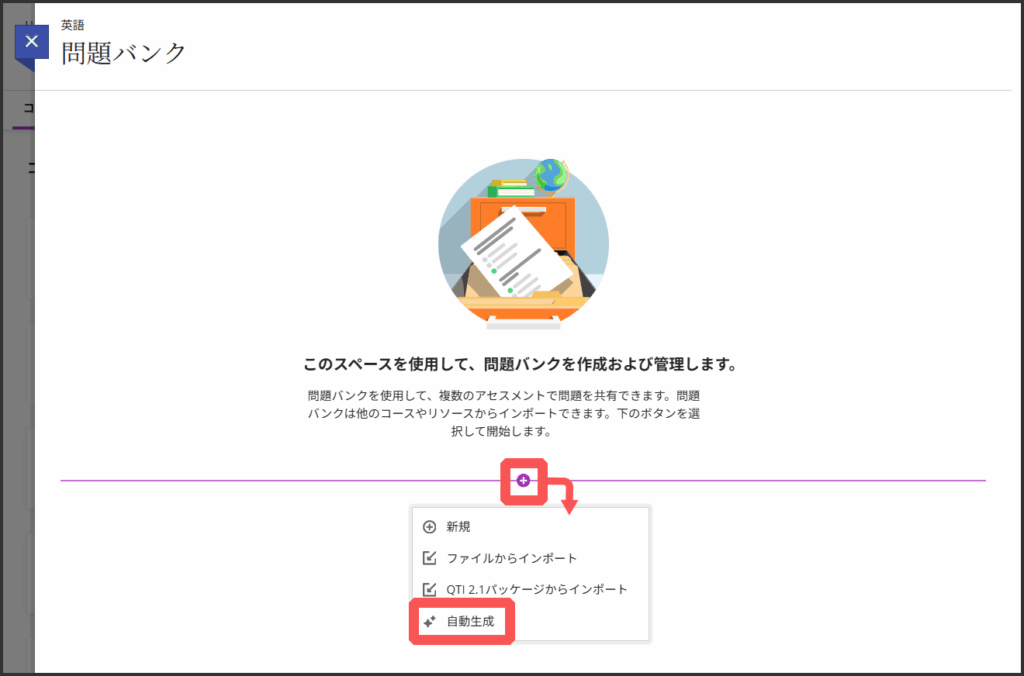Click the circled plus icon beside 新規
This screenshot has width=1024, height=676.
[x=430, y=527]
